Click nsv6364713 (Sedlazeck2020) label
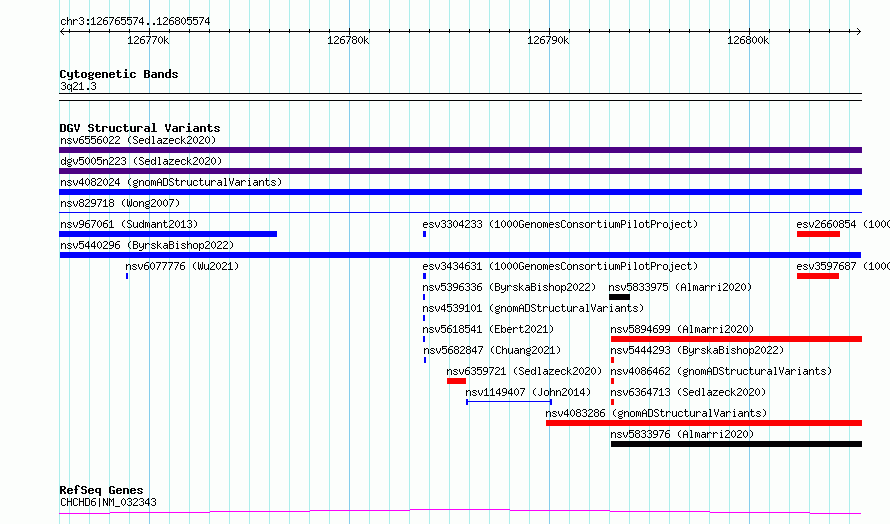 point(689,392)
